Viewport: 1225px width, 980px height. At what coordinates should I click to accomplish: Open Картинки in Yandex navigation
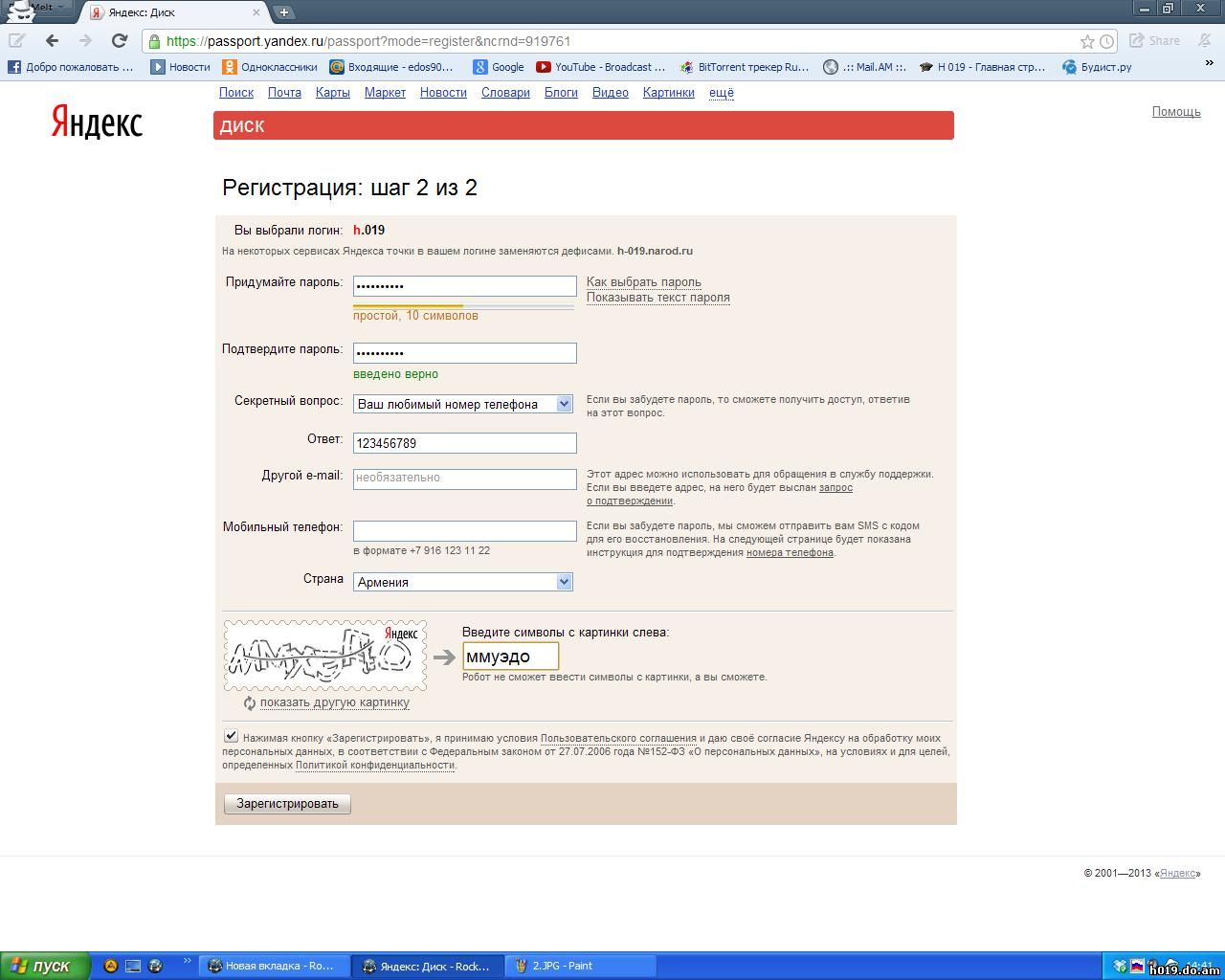[x=669, y=93]
